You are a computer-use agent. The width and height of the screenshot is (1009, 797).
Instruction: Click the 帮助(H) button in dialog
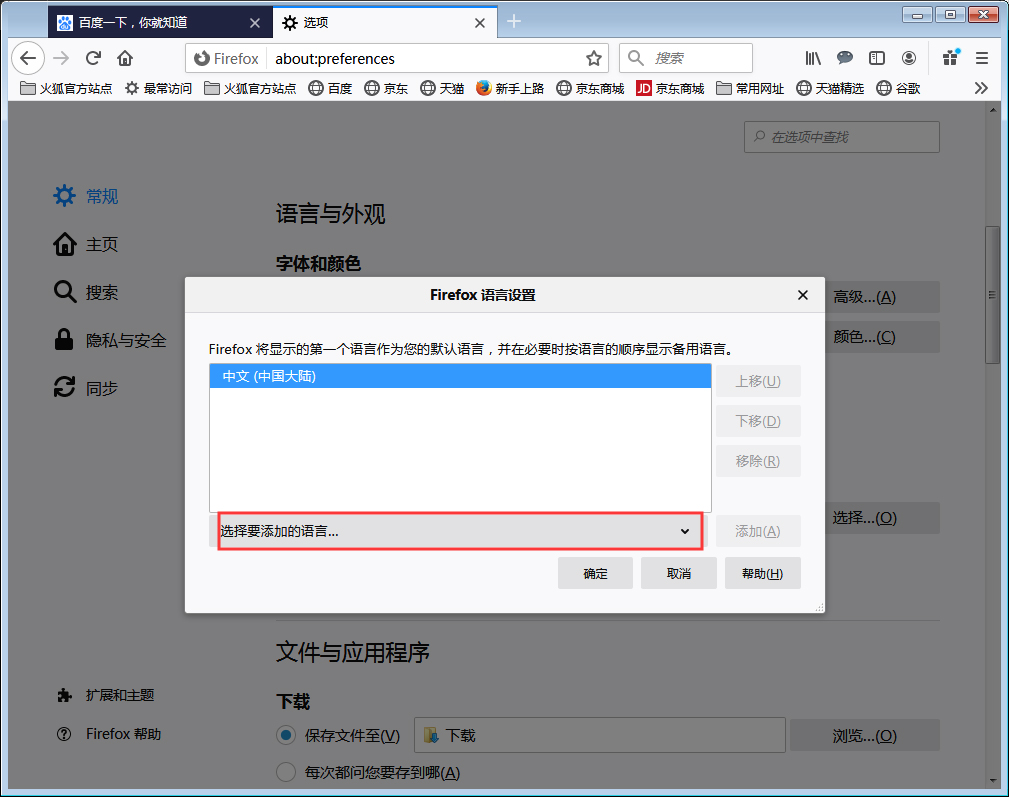click(x=762, y=572)
